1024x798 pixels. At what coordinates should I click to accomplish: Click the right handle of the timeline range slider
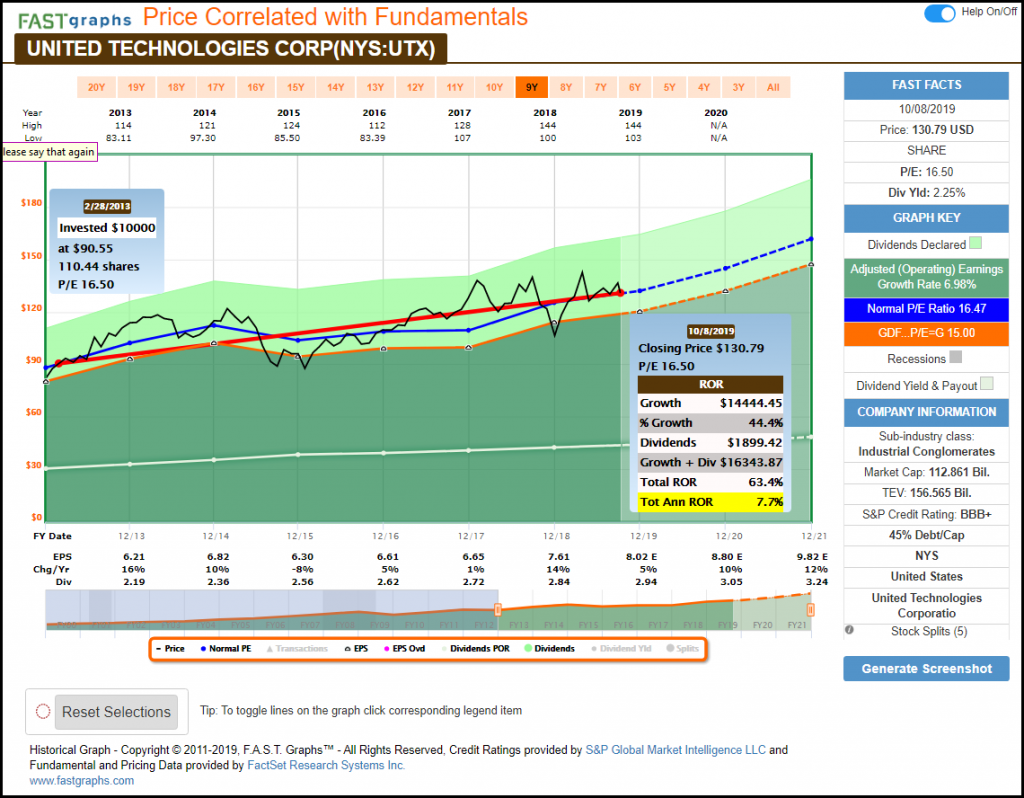[x=810, y=609]
